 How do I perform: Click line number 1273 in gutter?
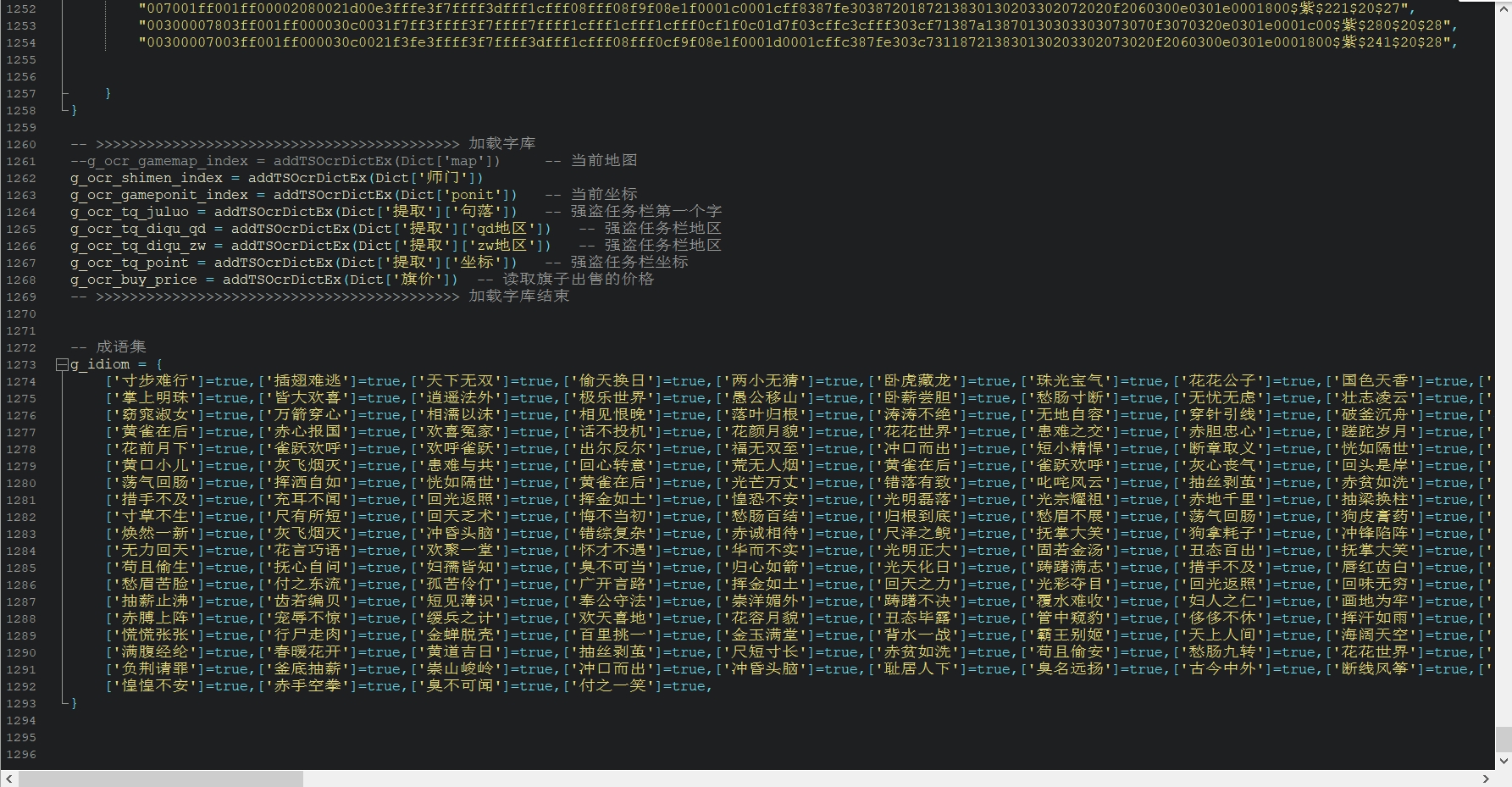pyautogui.click(x=21, y=364)
